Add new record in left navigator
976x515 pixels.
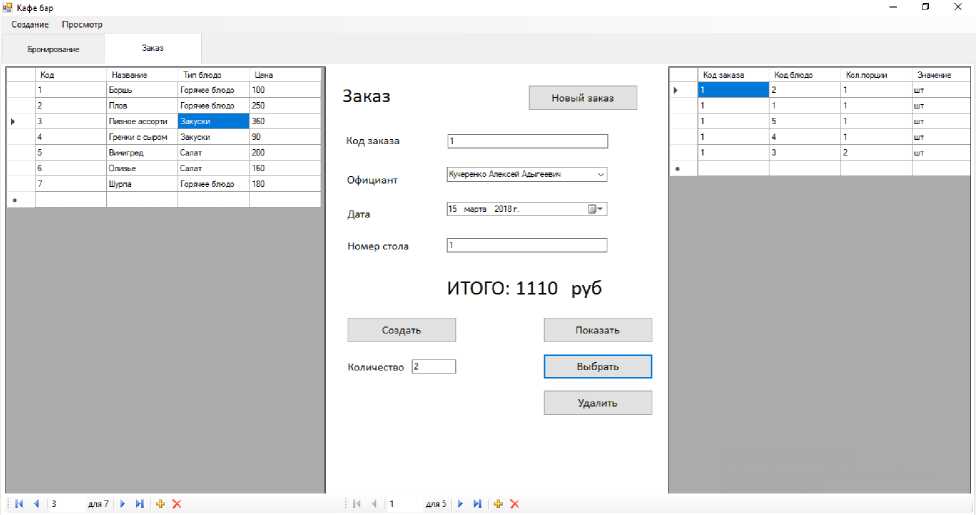(x=160, y=504)
